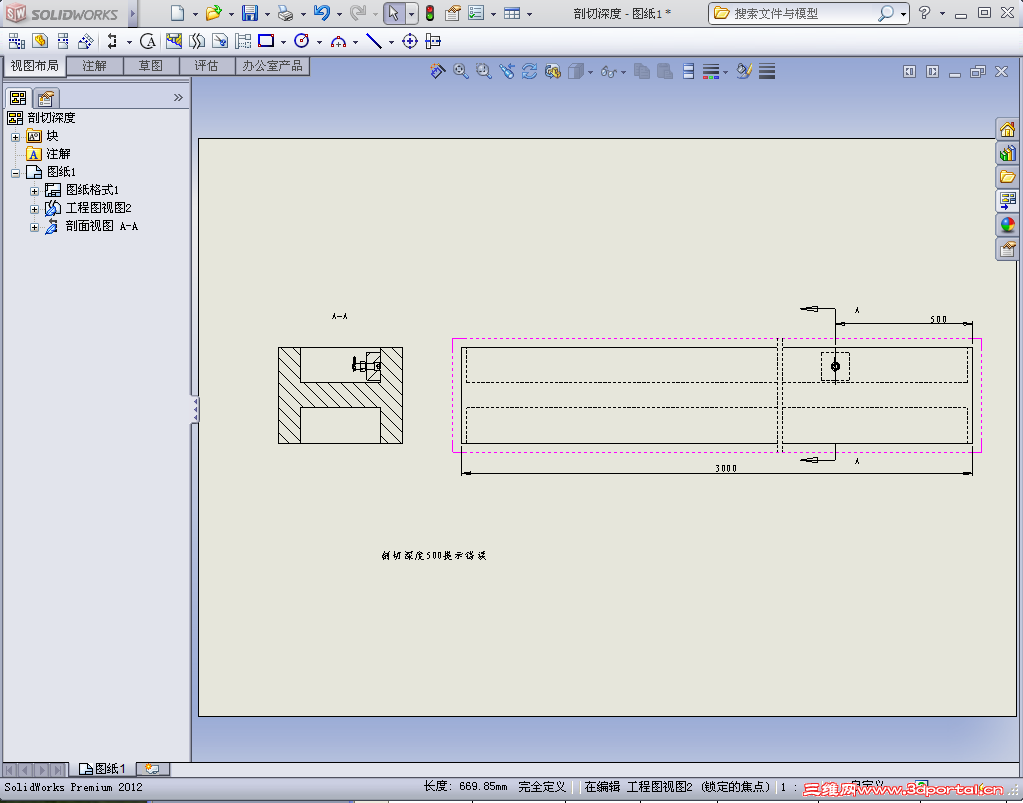
Task: Expand the 图纸格式1 node
Action: (35, 191)
